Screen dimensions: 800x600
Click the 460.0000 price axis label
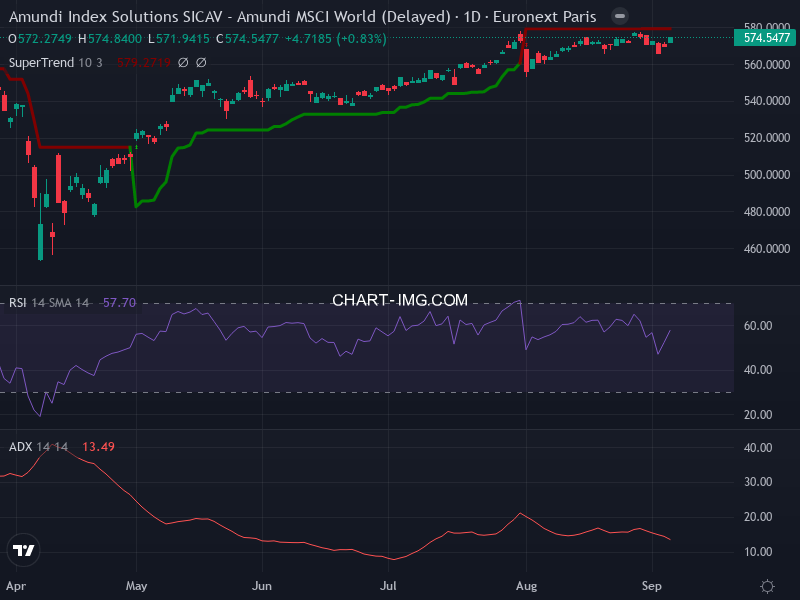click(x=767, y=249)
